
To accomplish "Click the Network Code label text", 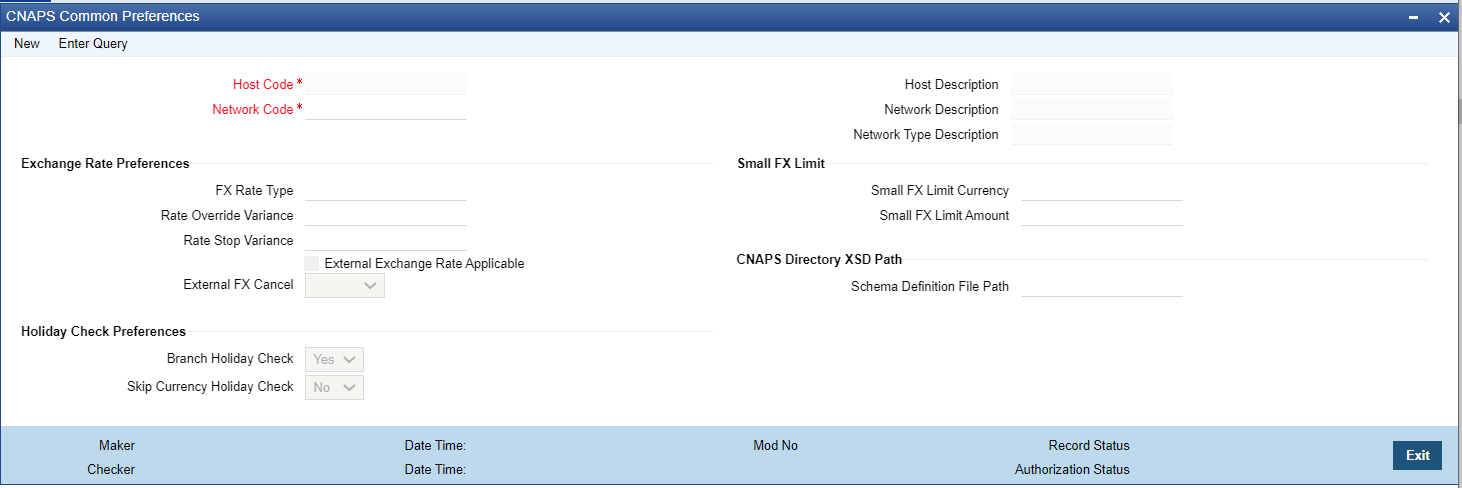I will [252, 109].
